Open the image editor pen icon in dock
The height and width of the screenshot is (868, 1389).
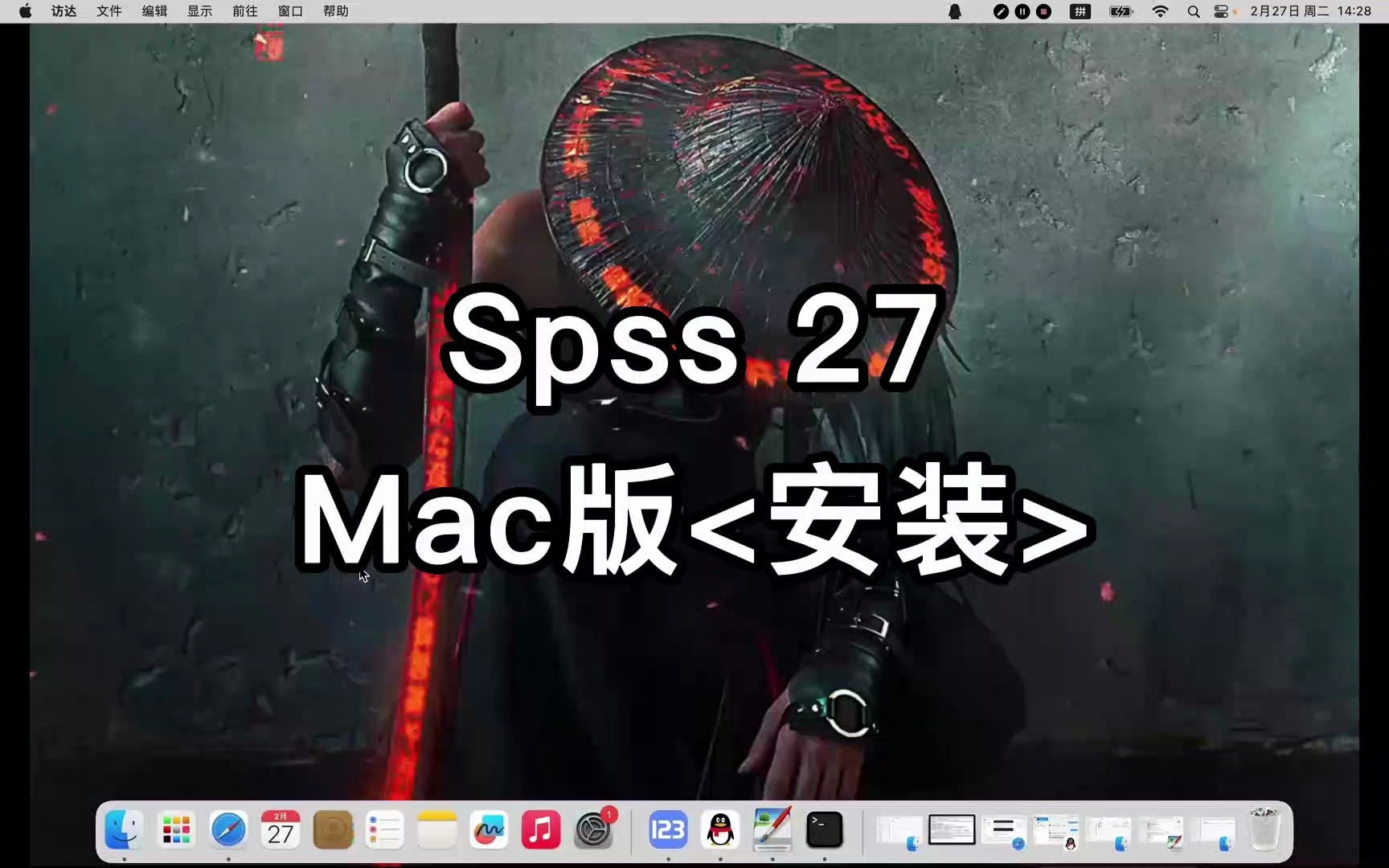click(772, 829)
